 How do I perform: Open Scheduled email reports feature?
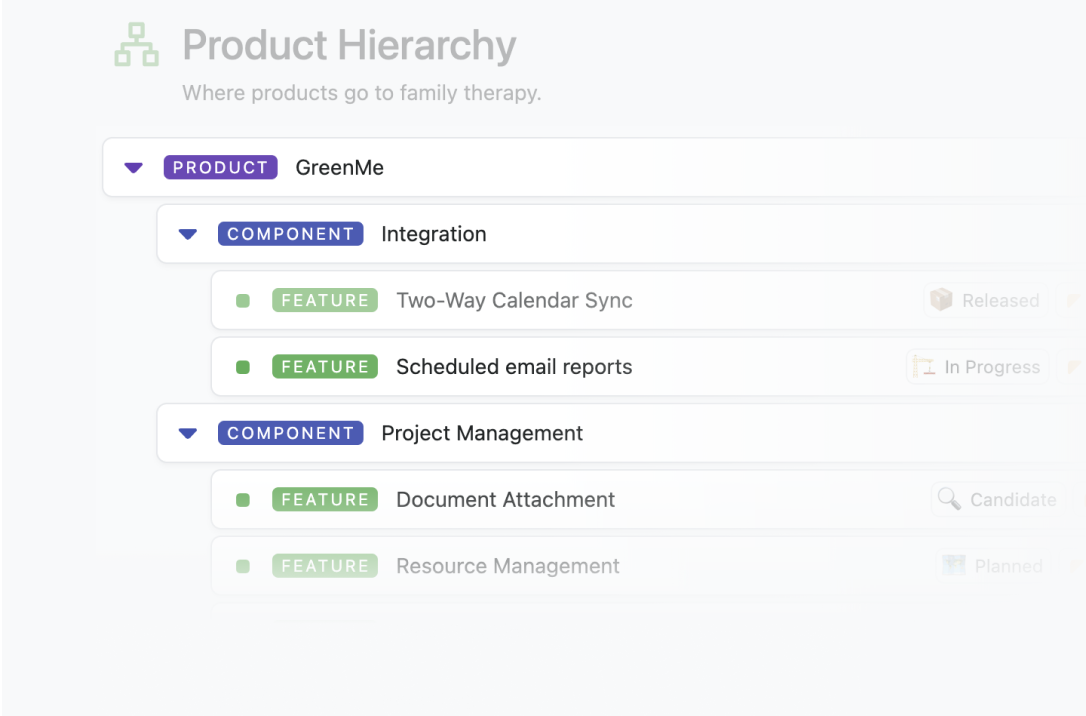(x=514, y=367)
